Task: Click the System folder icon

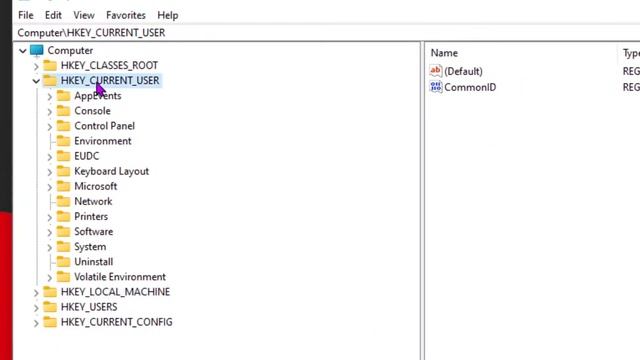Action: pyautogui.click(x=63, y=247)
